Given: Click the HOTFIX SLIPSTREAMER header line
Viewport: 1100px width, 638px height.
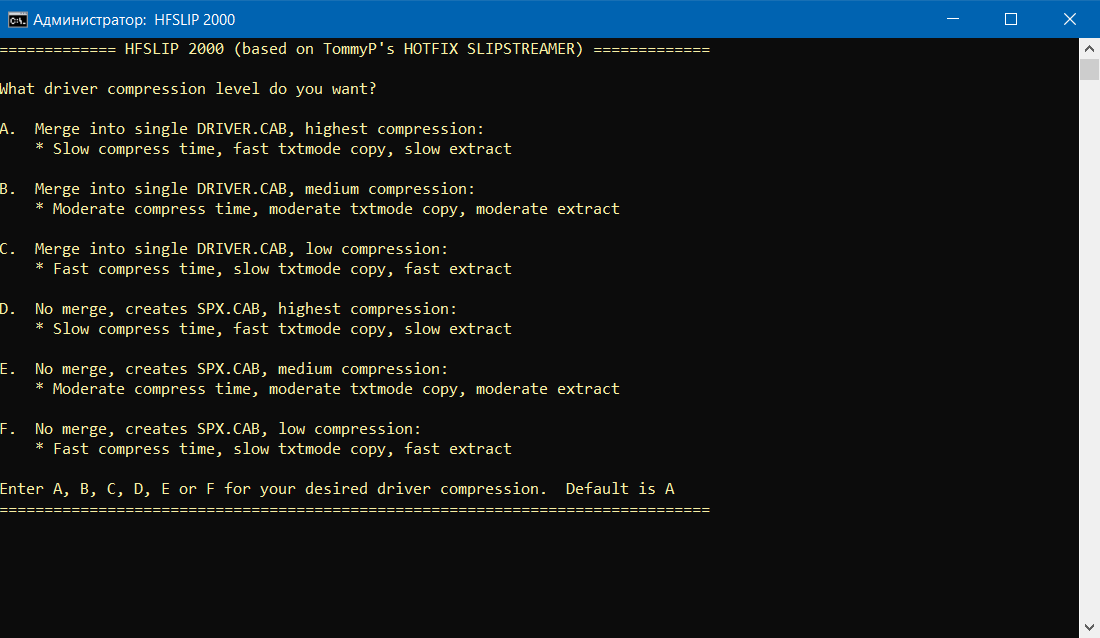Looking at the screenshot, I should [354, 49].
